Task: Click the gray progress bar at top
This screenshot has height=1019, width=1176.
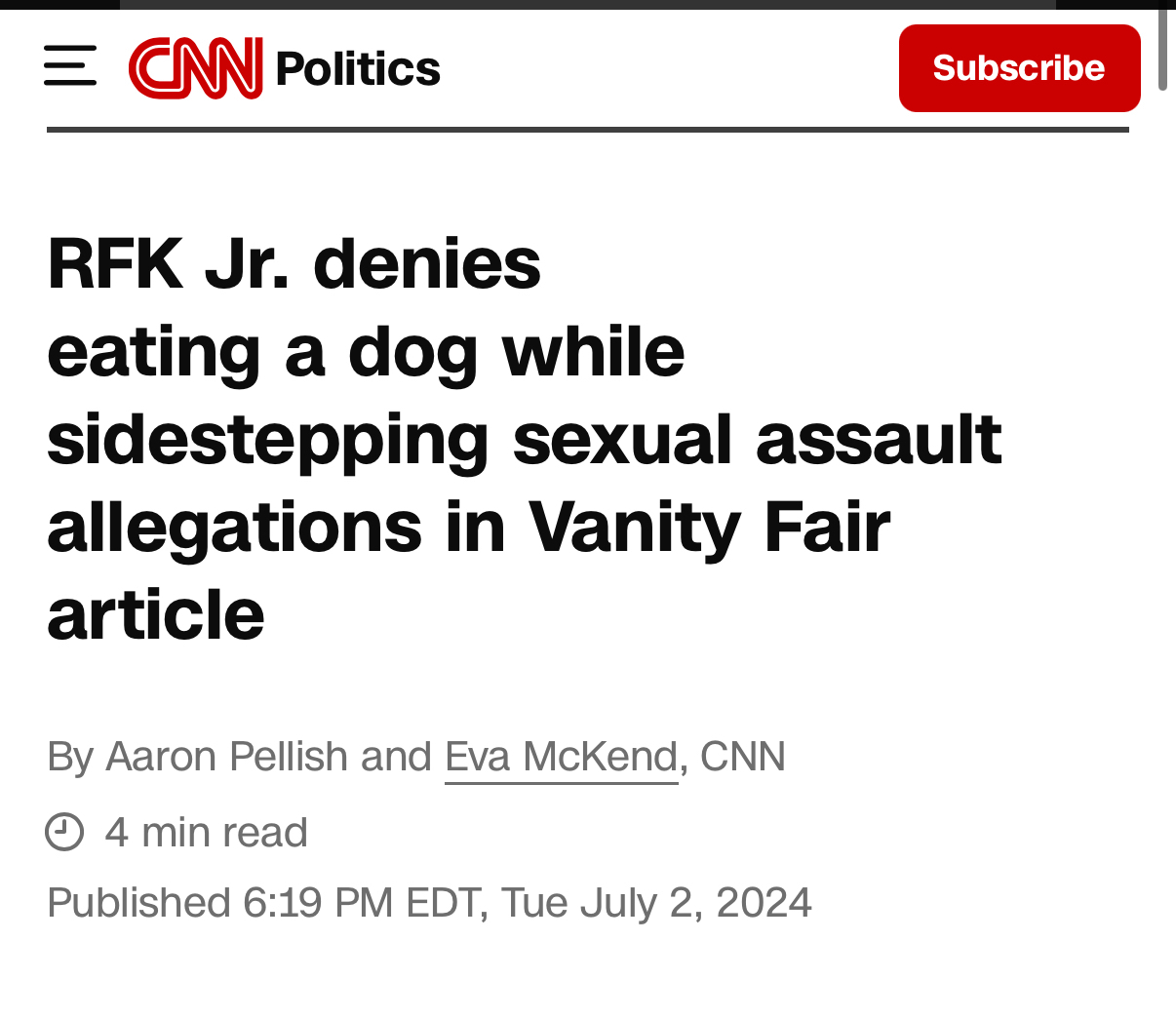Action: pyautogui.click(x=587, y=4)
